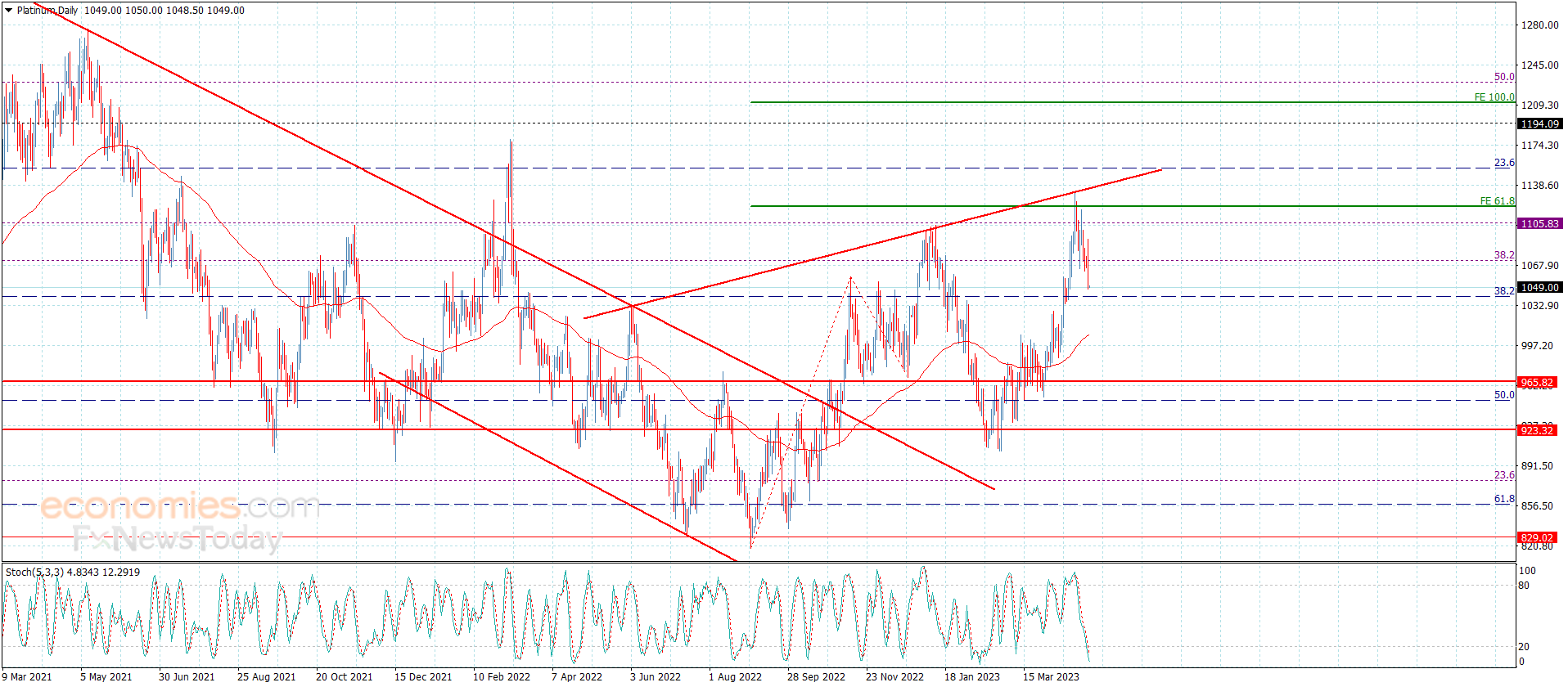Click the 25 Aug 2021 date label
Screen dimensions: 1568x687
click(266, 676)
